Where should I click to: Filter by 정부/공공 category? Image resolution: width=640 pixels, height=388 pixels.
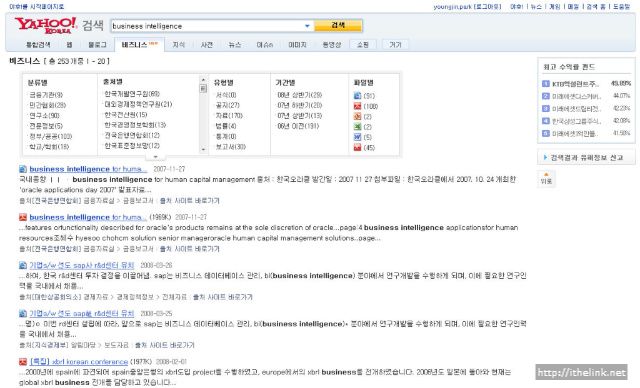pyautogui.click(x=50, y=136)
